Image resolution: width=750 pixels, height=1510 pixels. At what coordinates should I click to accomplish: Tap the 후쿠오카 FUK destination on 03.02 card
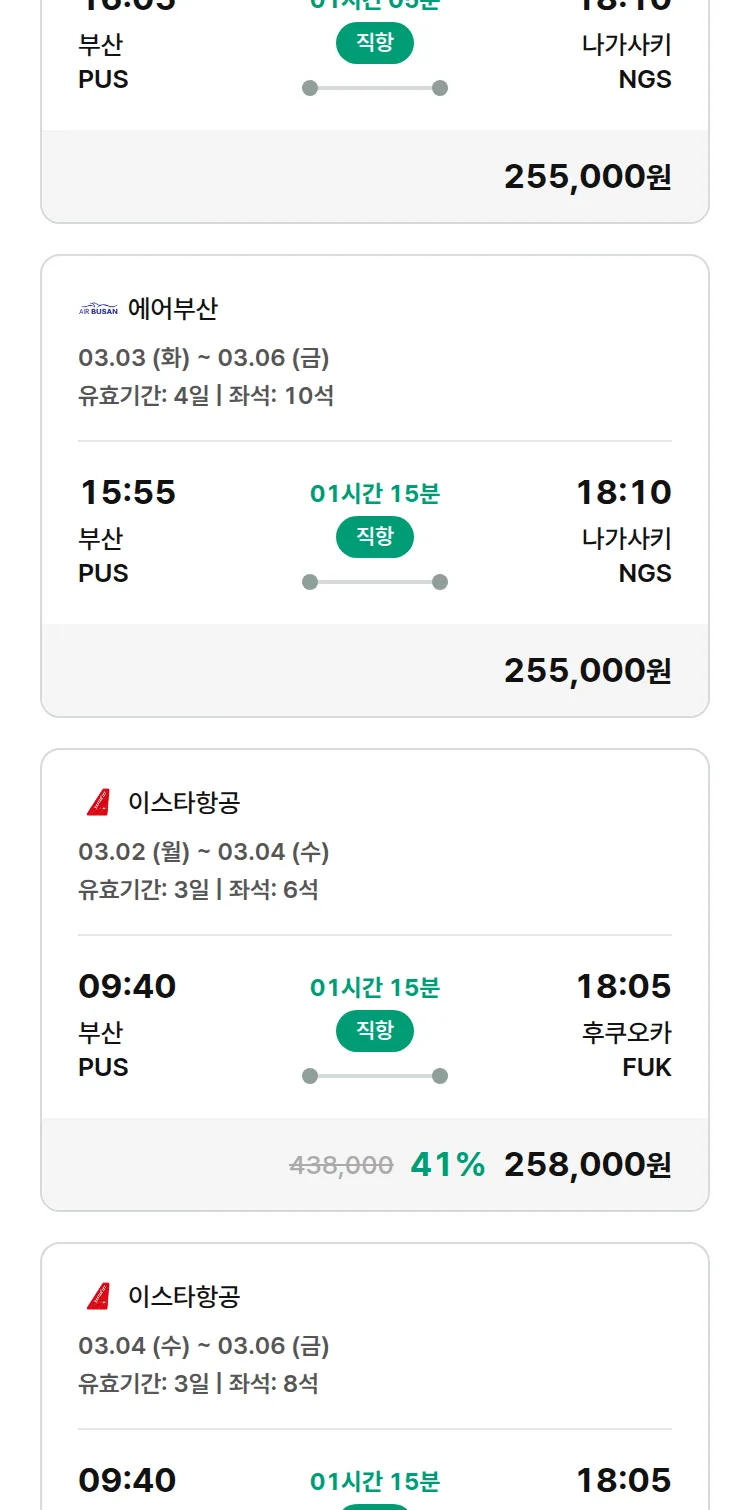click(627, 1049)
